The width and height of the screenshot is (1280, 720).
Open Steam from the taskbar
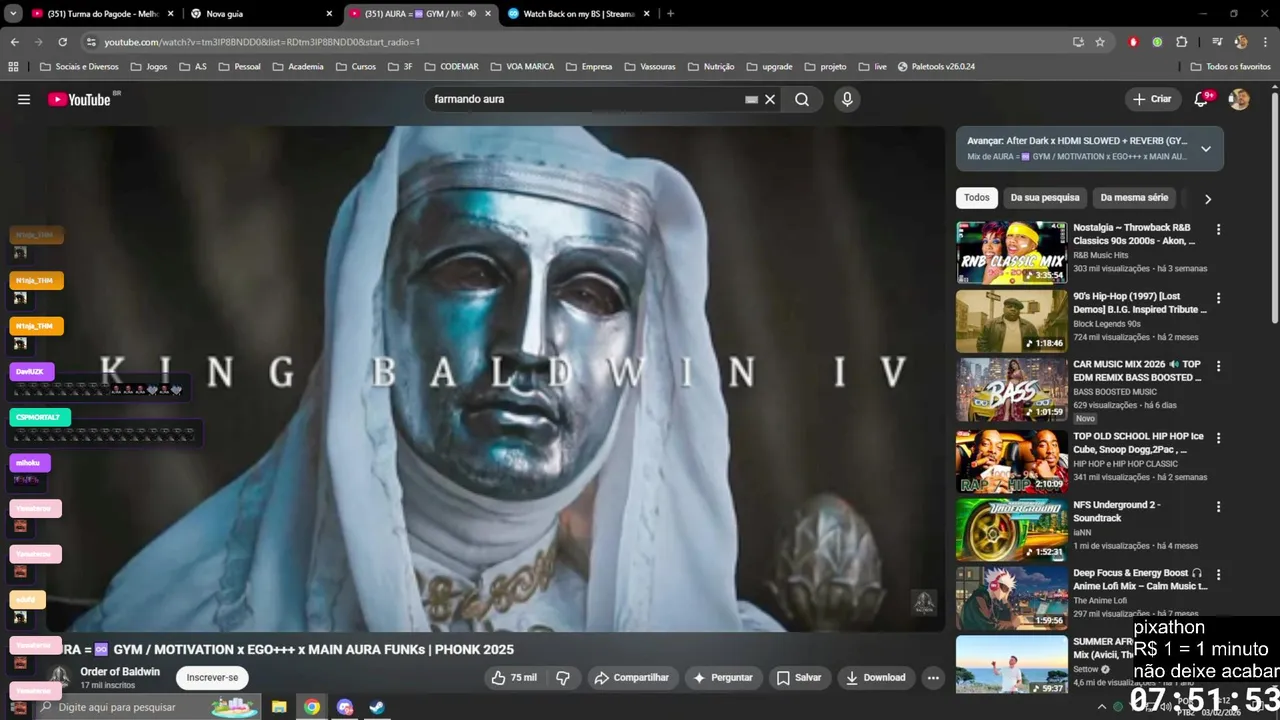click(377, 707)
